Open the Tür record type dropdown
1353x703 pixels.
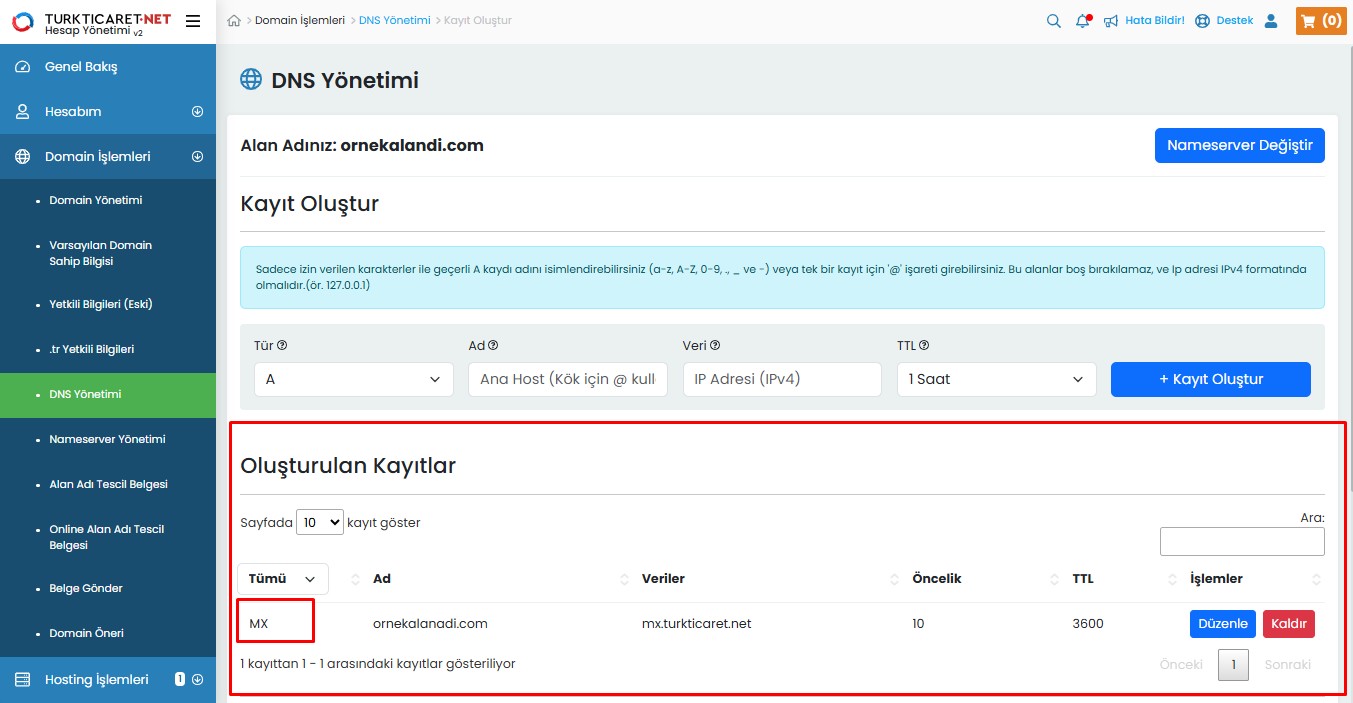pos(354,380)
